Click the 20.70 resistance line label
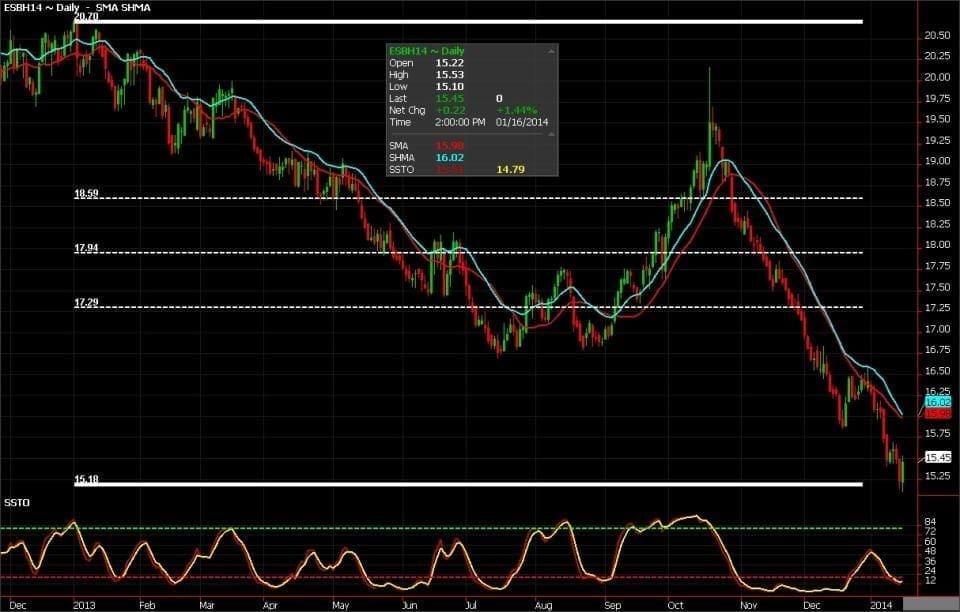 [86, 17]
